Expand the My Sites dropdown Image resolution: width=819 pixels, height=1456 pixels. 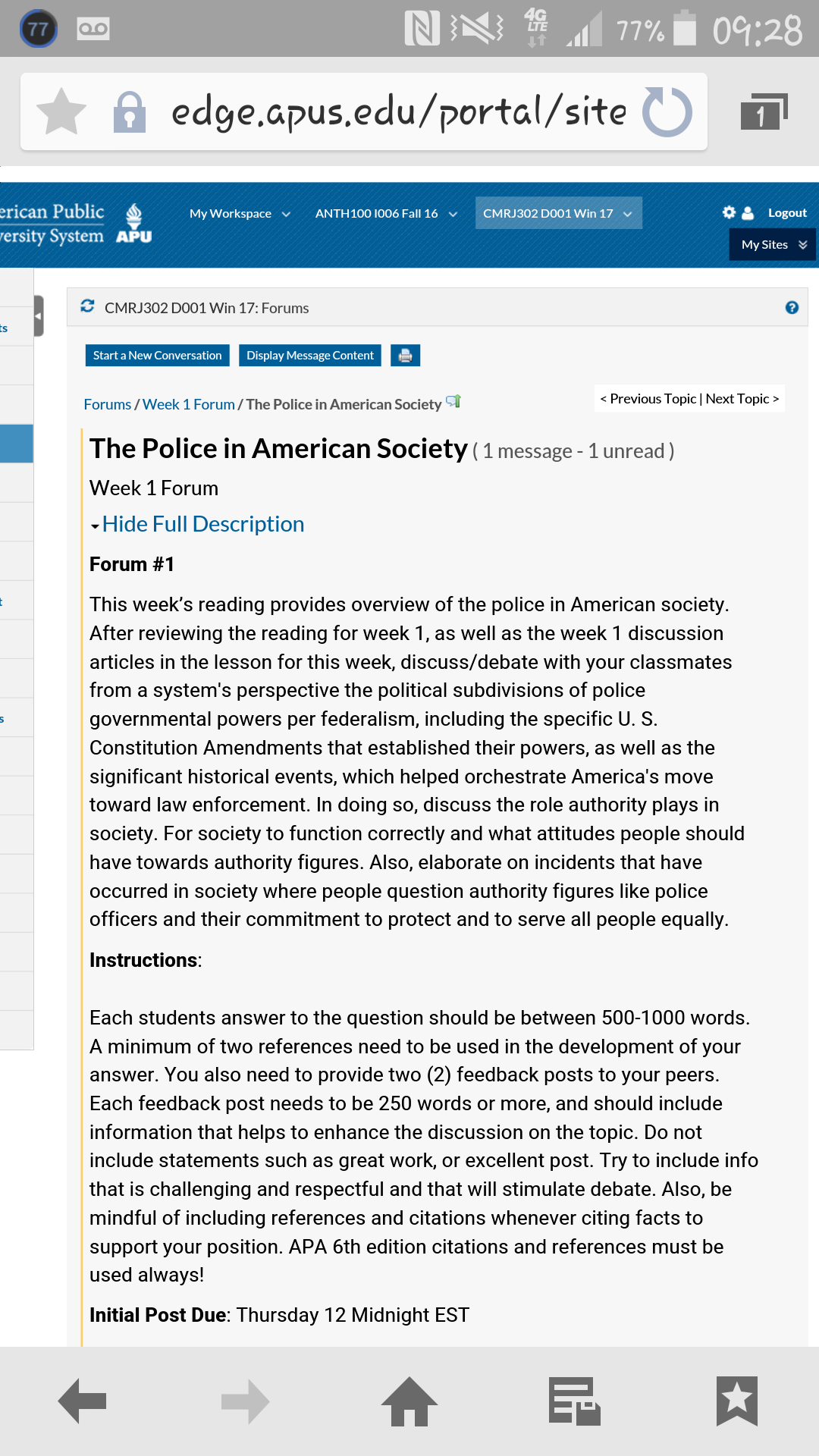tap(773, 244)
